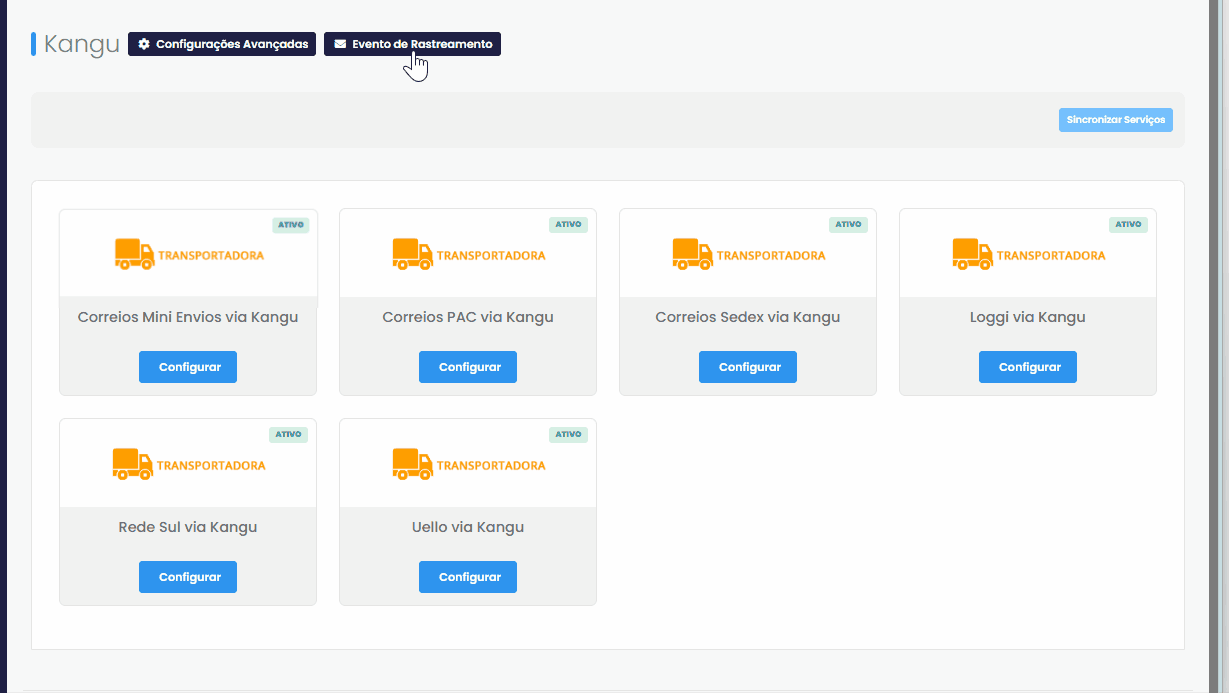Select 'Correios PAC via Kangu' text

pyautogui.click(x=468, y=317)
